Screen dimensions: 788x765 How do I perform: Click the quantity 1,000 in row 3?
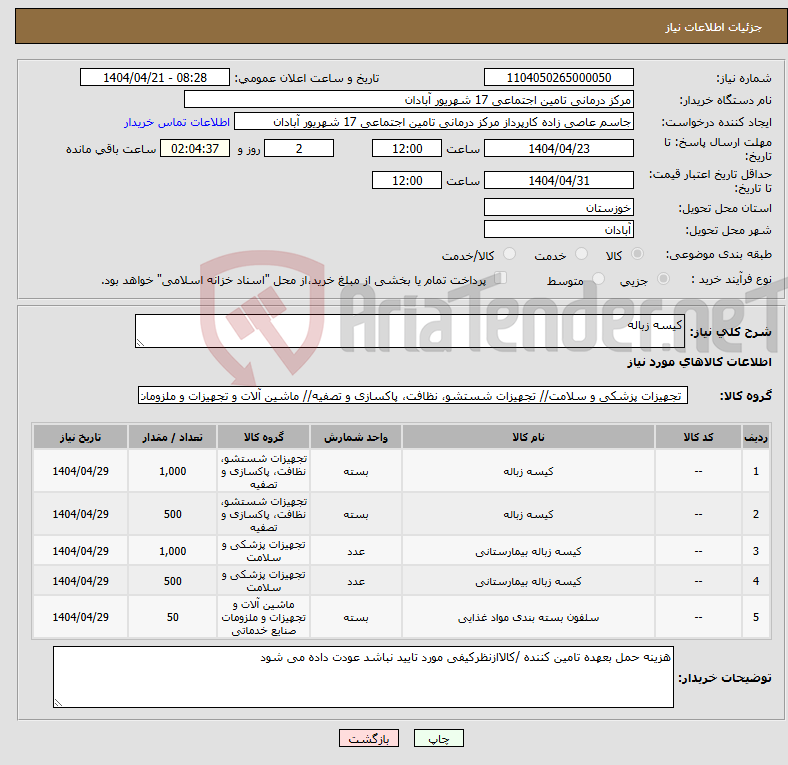point(172,551)
